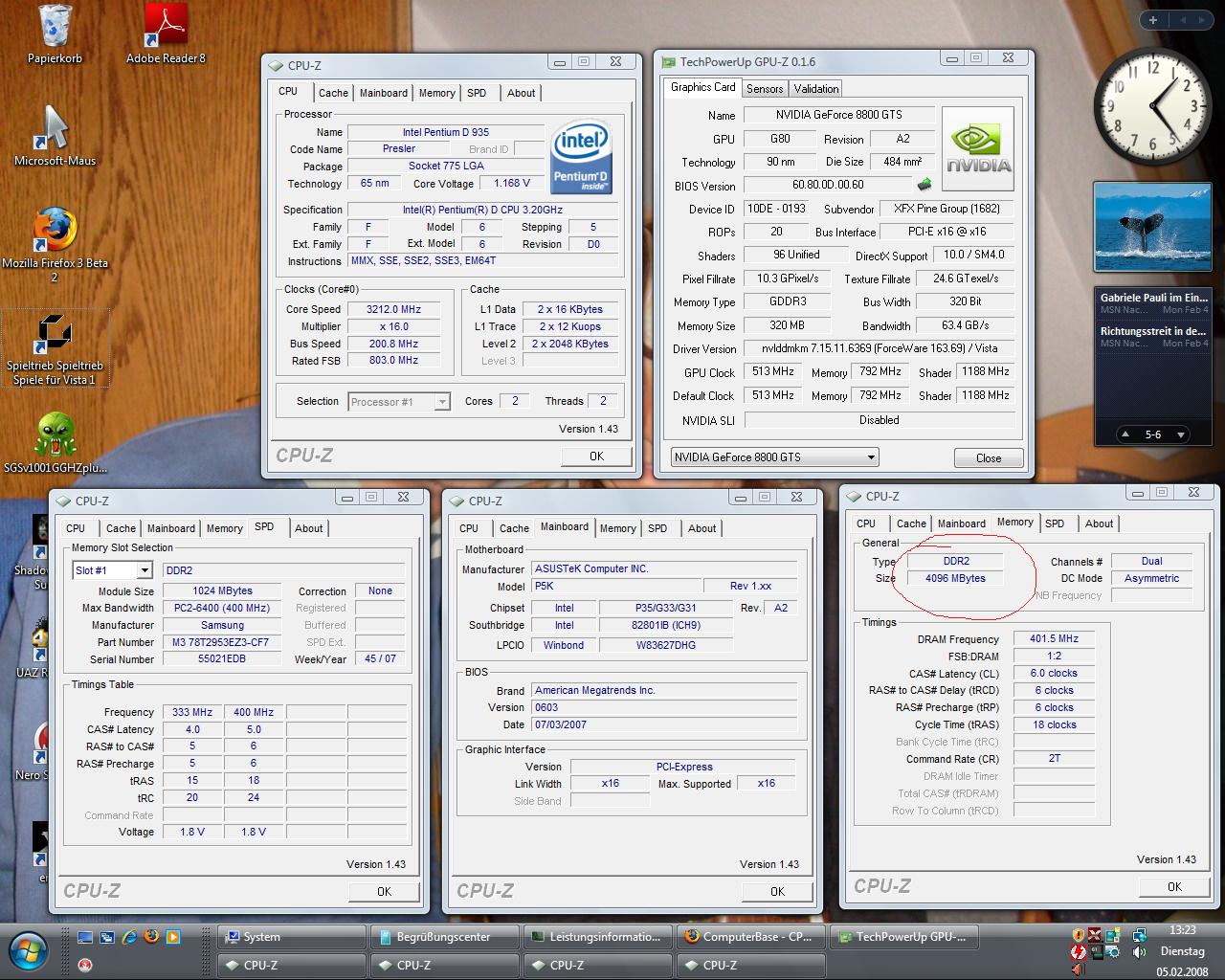Click feed gadget next arrow by 5-6
Viewport: 1225px width, 980px height.
point(1180,434)
